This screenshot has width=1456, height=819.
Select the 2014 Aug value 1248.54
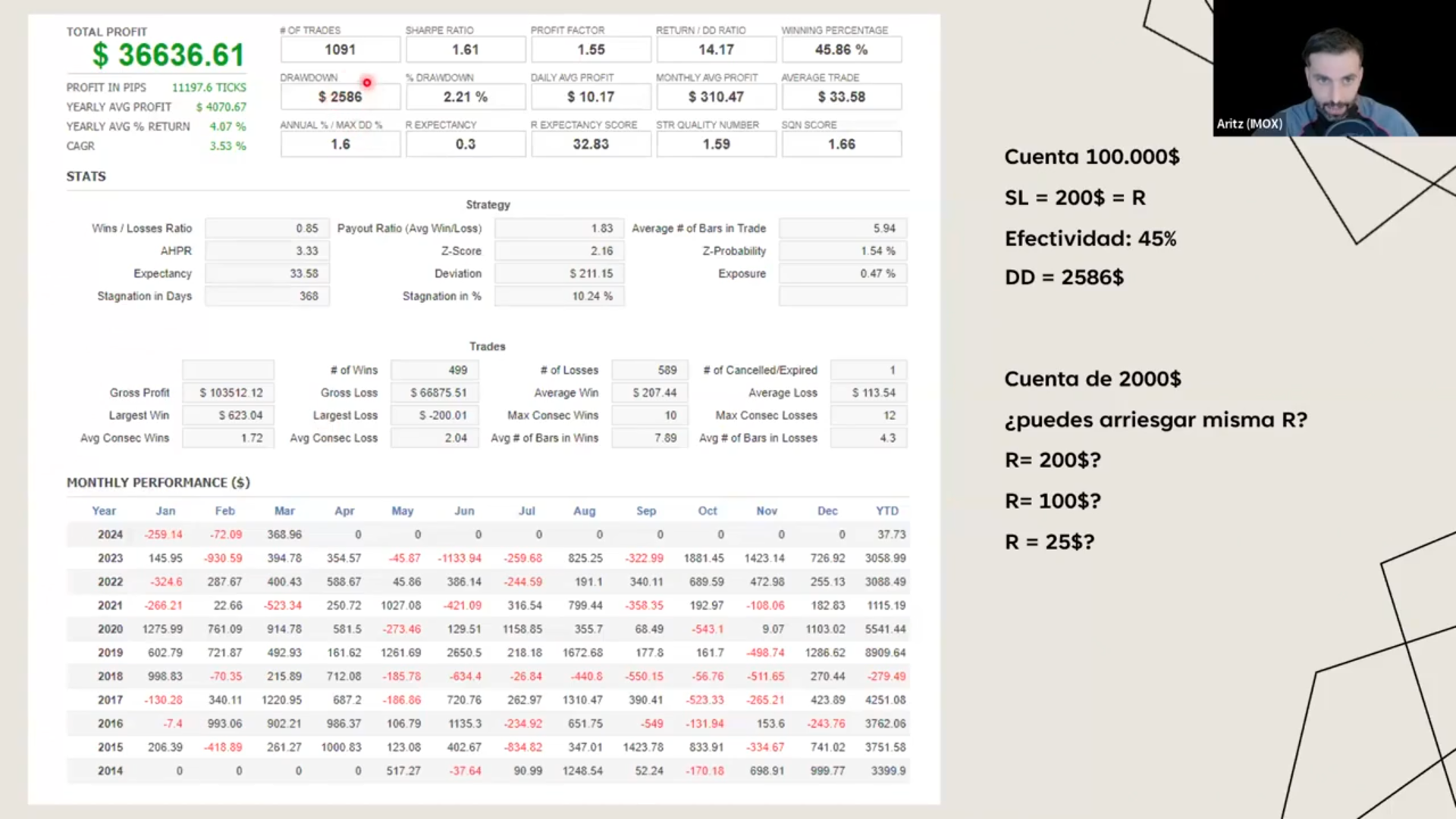click(x=582, y=771)
